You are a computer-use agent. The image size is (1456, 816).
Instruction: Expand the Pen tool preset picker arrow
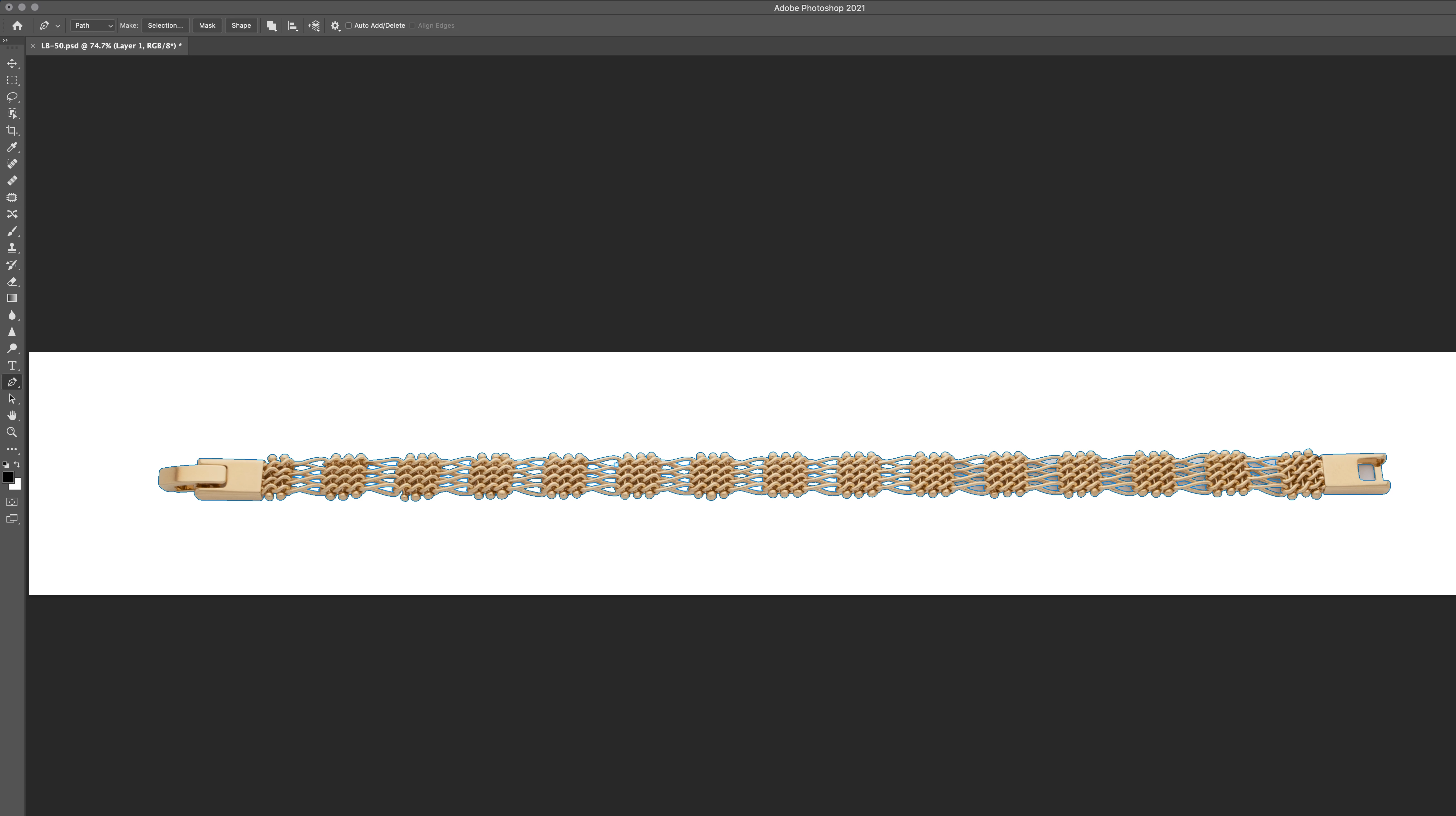point(58,26)
